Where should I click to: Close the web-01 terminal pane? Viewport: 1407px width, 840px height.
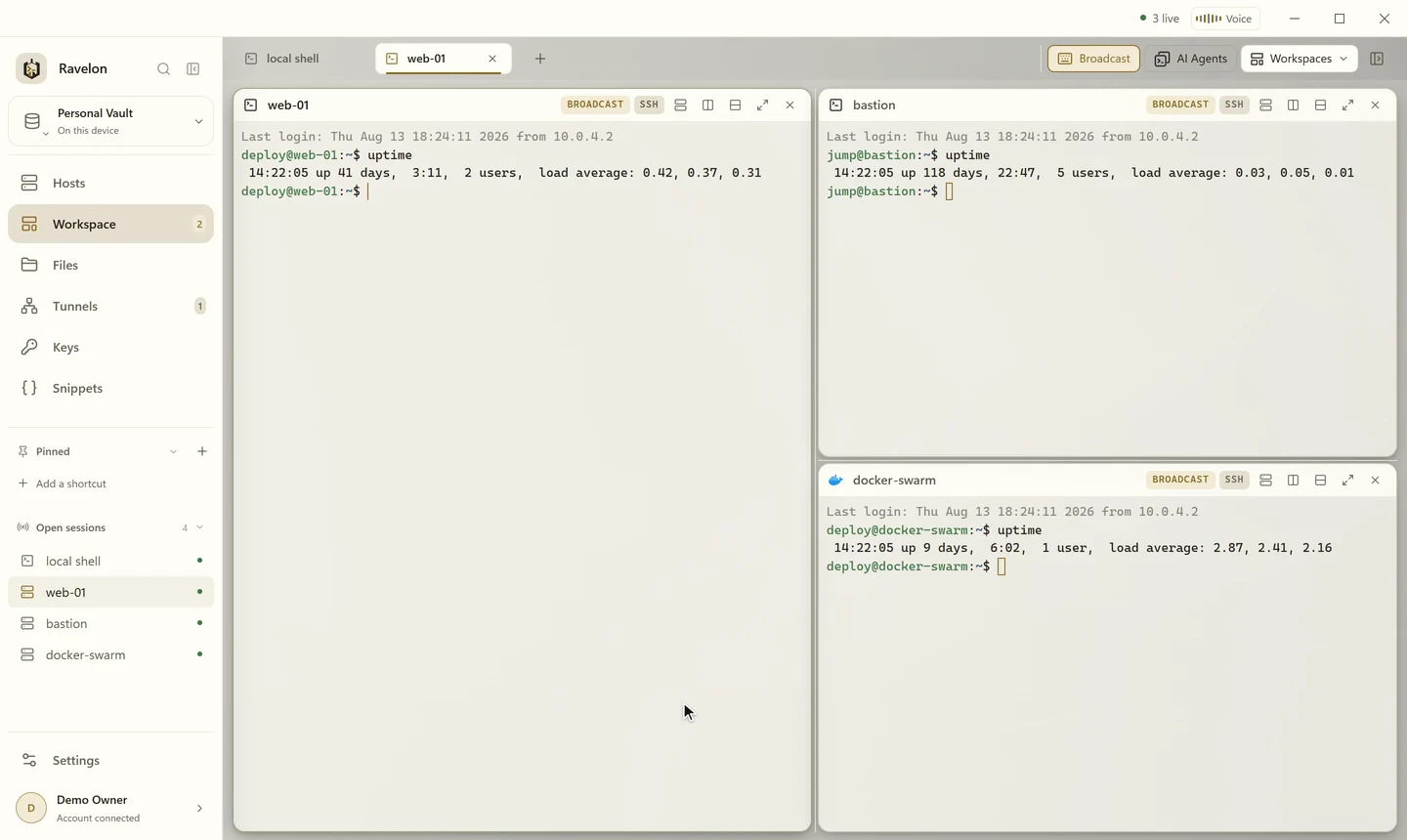pyautogui.click(x=789, y=105)
